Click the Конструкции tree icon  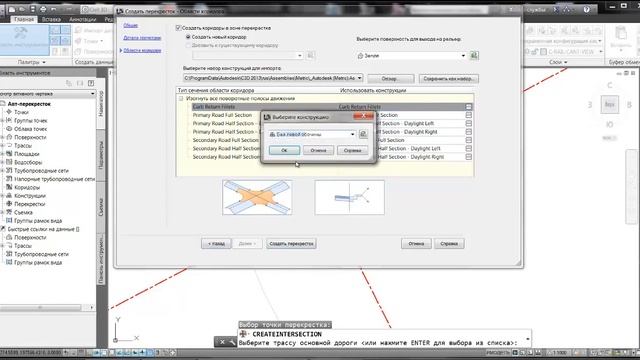(9, 196)
